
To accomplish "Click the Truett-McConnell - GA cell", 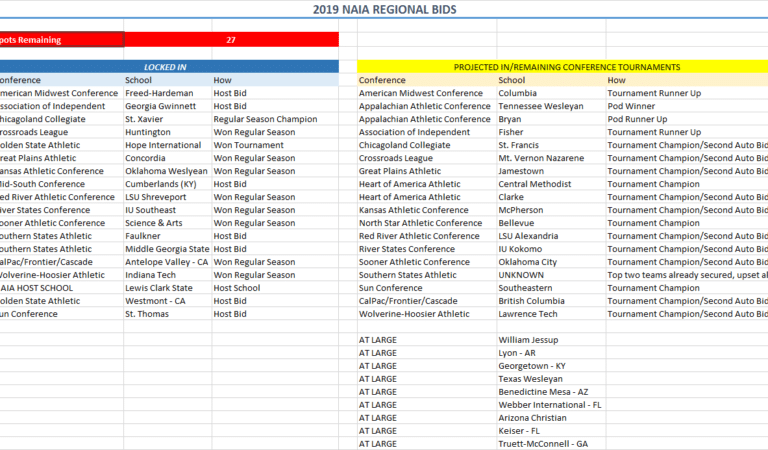I will click(544, 444).
